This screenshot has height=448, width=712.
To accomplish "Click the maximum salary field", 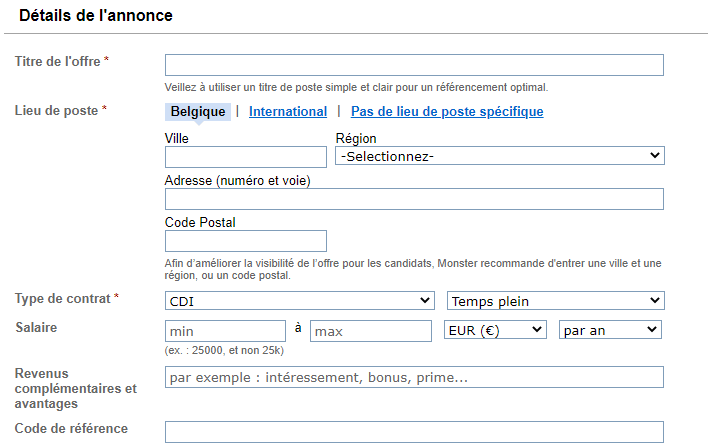I will coord(371,331).
